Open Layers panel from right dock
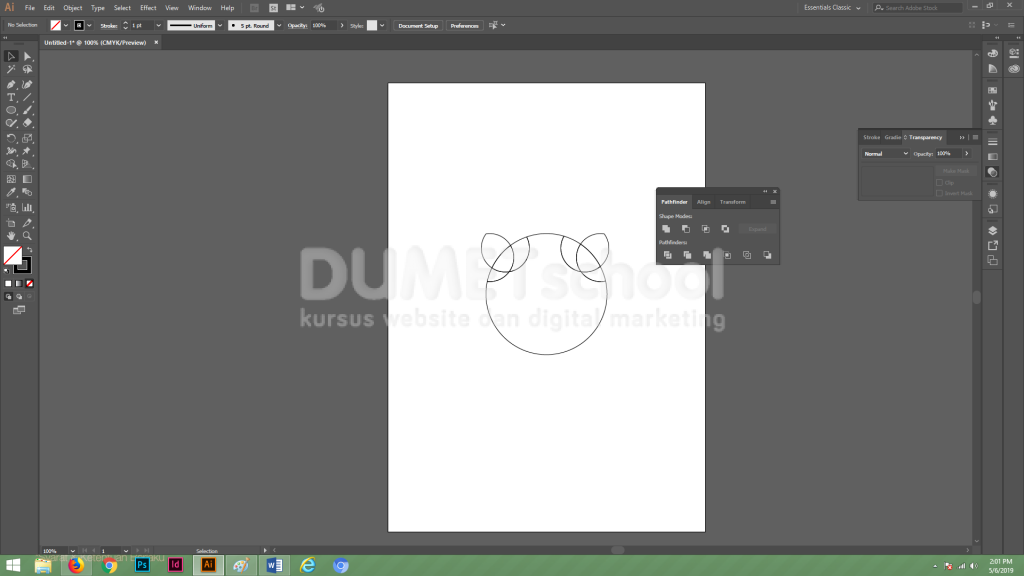Viewport: 1024px width, 576px height. pyautogui.click(x=993, y=231)
